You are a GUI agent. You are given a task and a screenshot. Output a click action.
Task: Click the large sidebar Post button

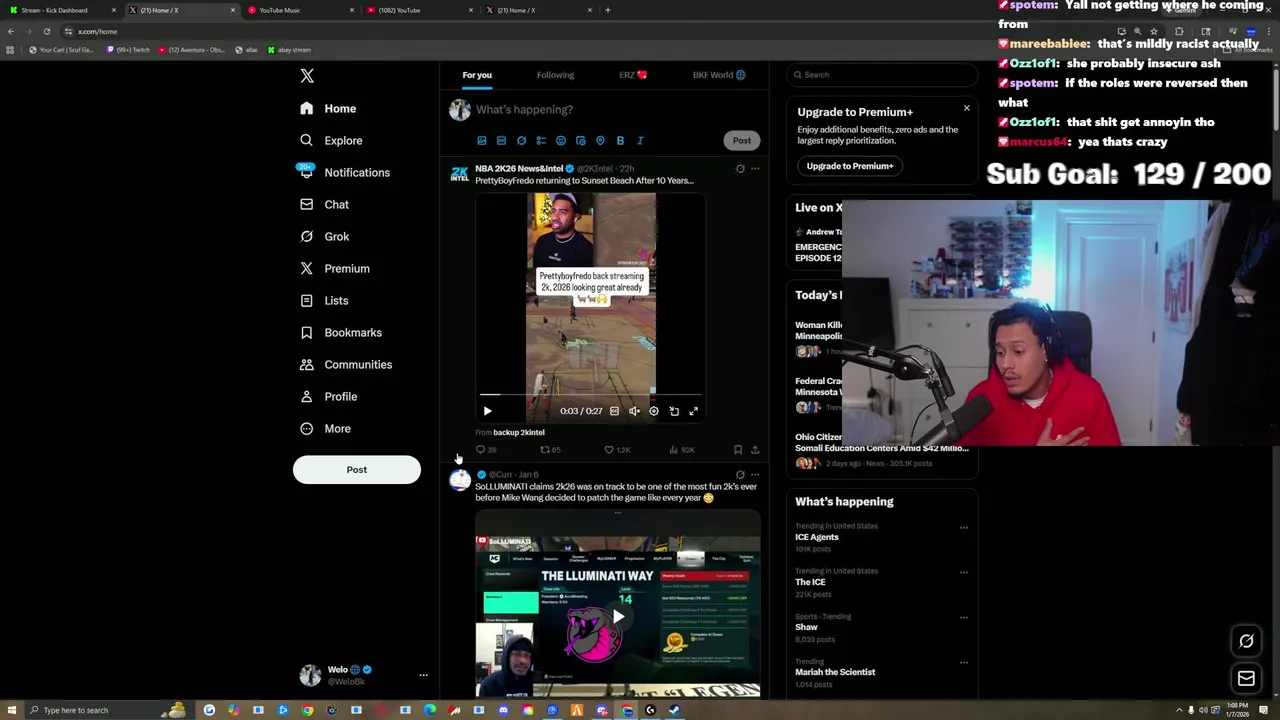(x=357, y=469)
